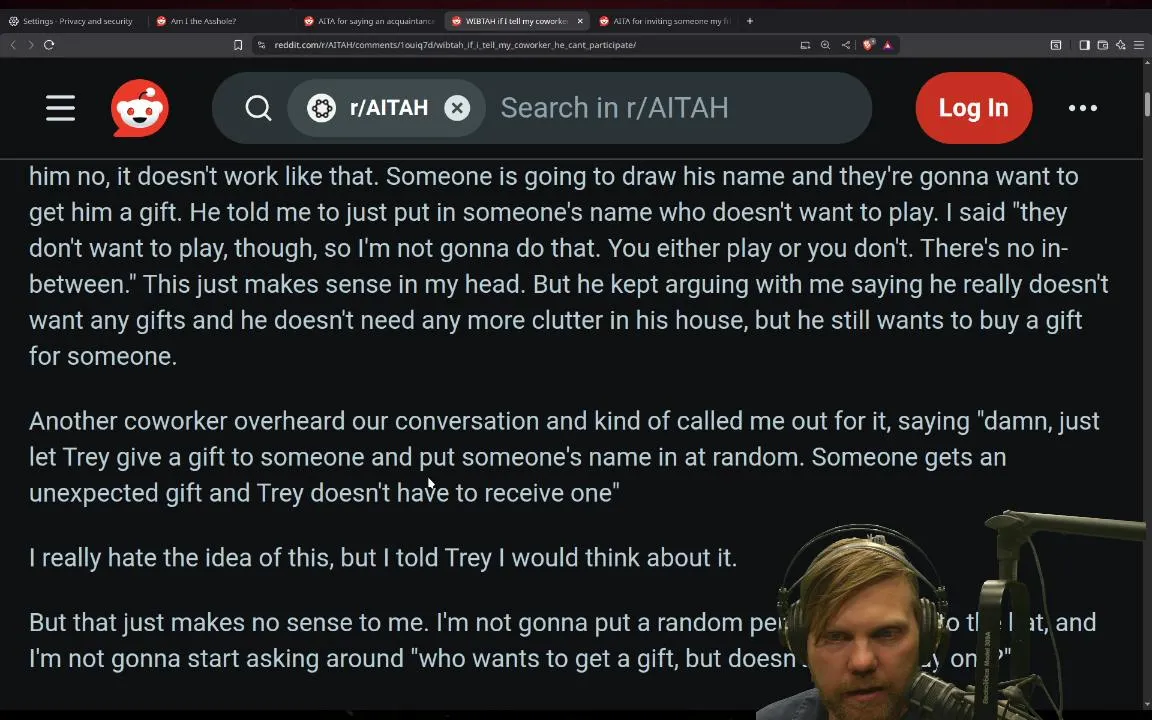Image resolution: width=1152 pixels, height=720 pixels.
Task: Switch to the Settings - Privacy and security tab
Action: point(73,21)
